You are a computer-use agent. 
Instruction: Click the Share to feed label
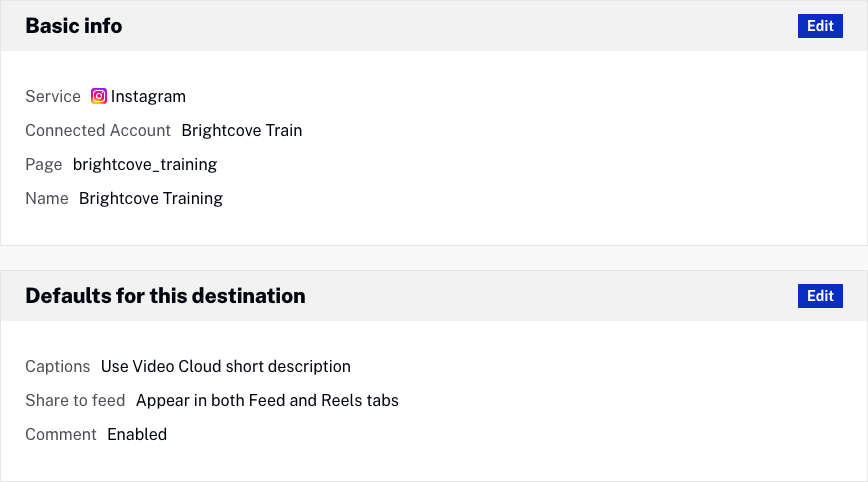[75, 401]
